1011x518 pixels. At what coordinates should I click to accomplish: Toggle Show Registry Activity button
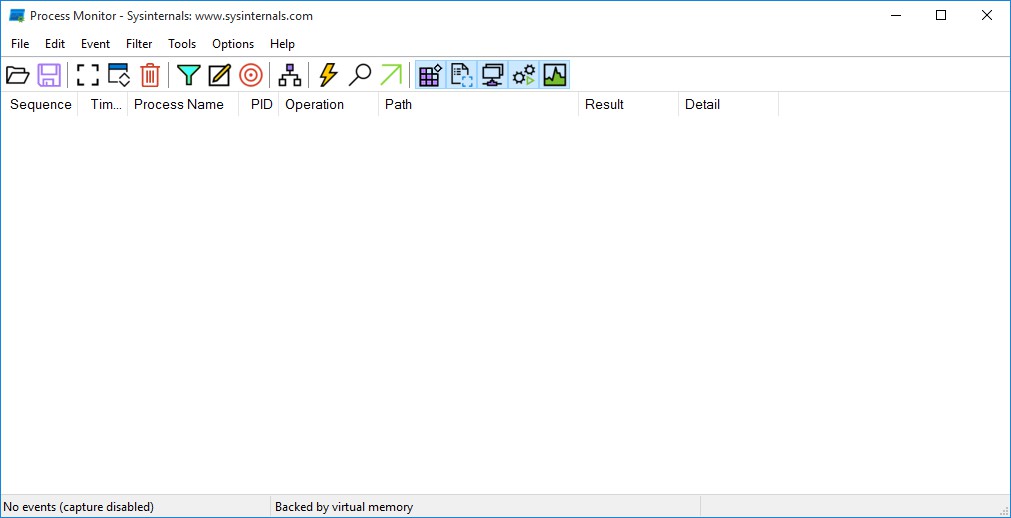(430, 75)
